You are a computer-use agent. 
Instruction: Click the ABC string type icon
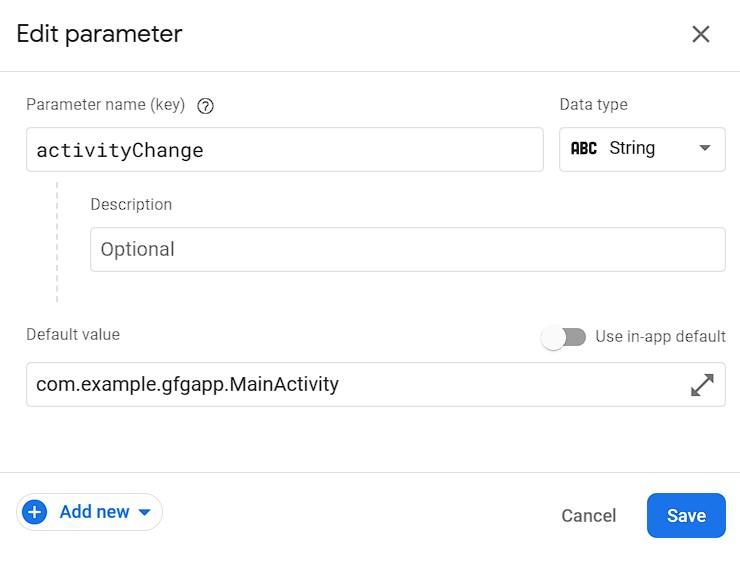pyautogui.click(x=584, y=149)
